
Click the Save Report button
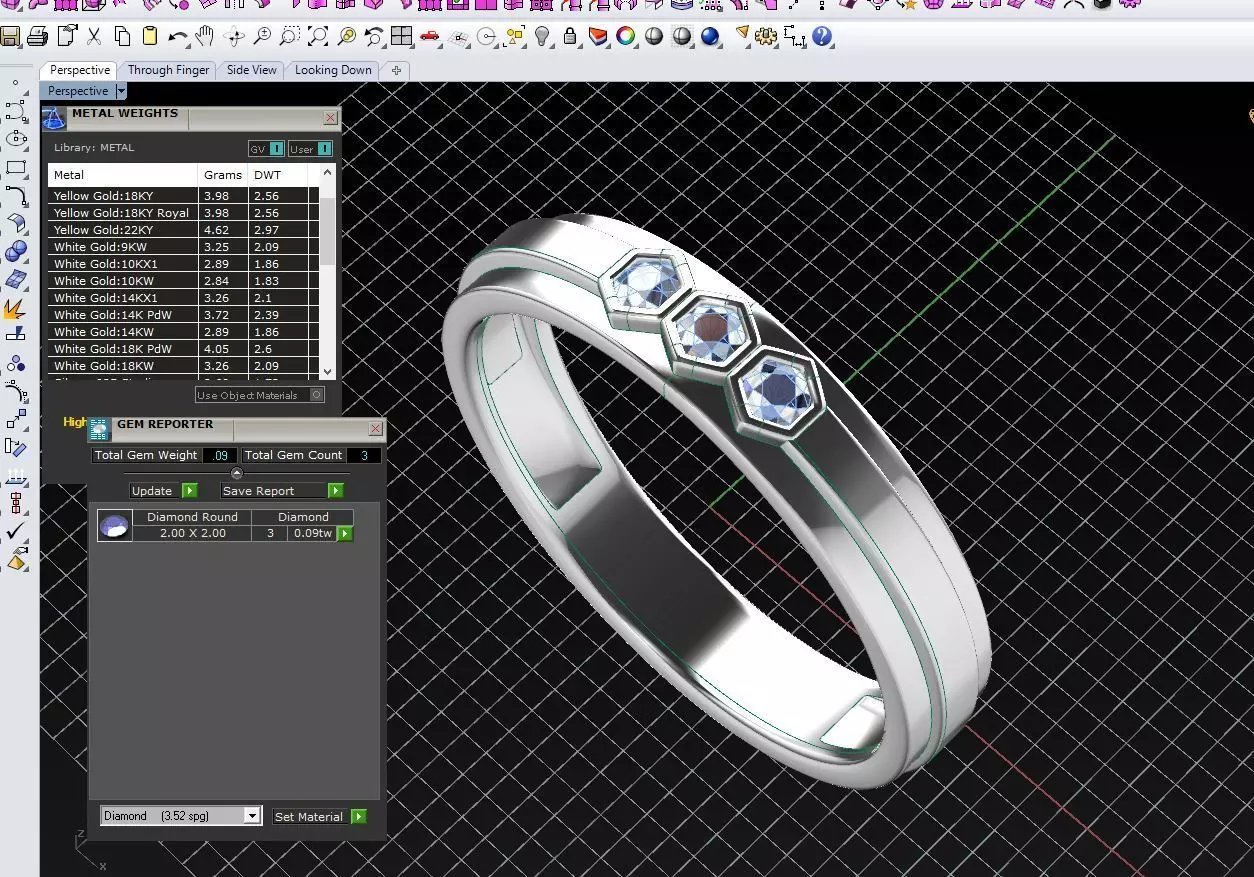pyautogui.click(x=282, y=491)
